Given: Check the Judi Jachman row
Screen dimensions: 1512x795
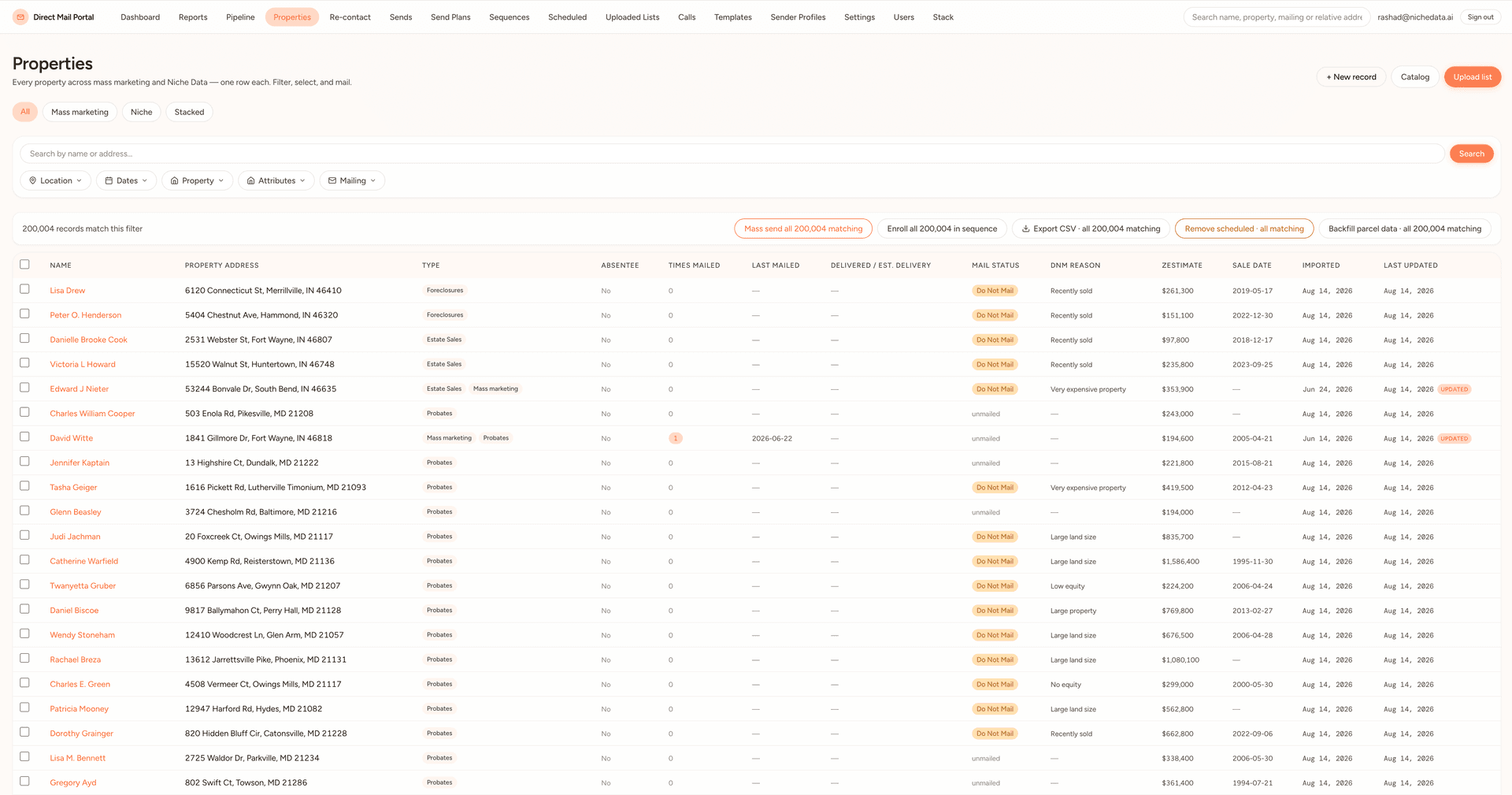Looking at the screenshot, I should pos(24,535).
